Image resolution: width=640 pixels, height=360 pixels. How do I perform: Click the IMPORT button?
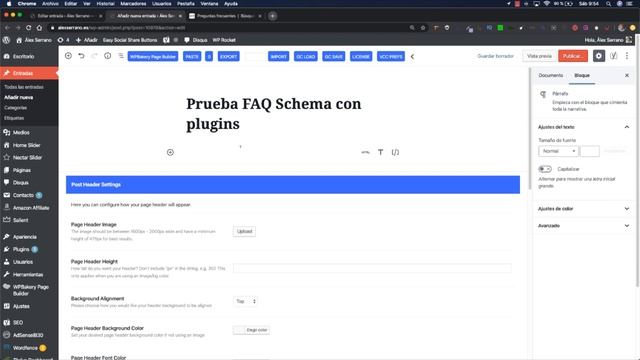pos(279,56)
